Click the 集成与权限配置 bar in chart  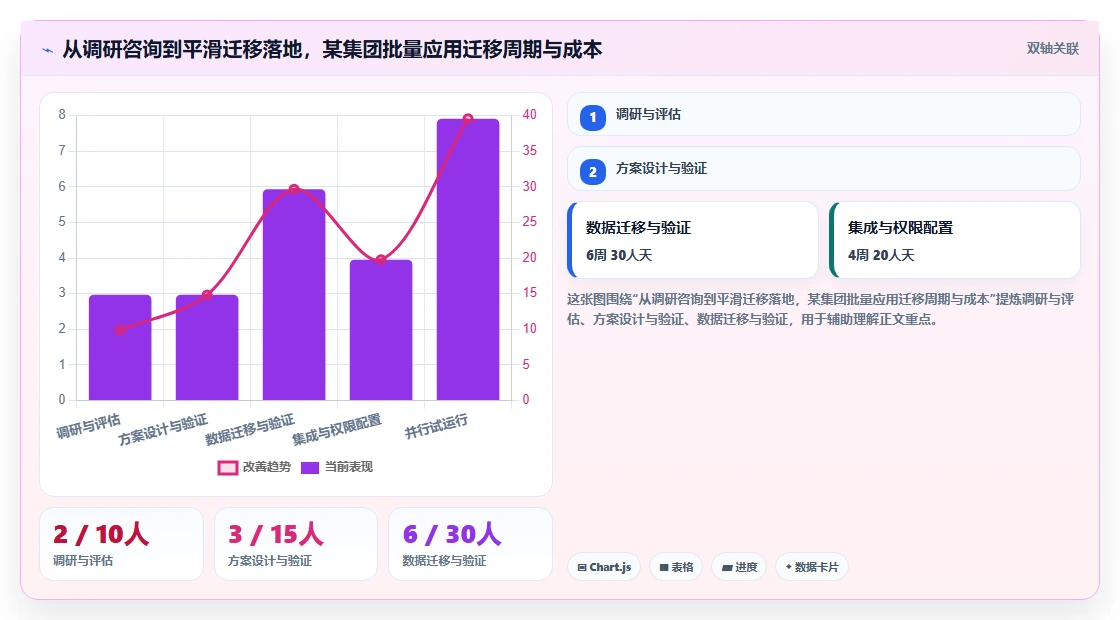(x=381, y=330)
